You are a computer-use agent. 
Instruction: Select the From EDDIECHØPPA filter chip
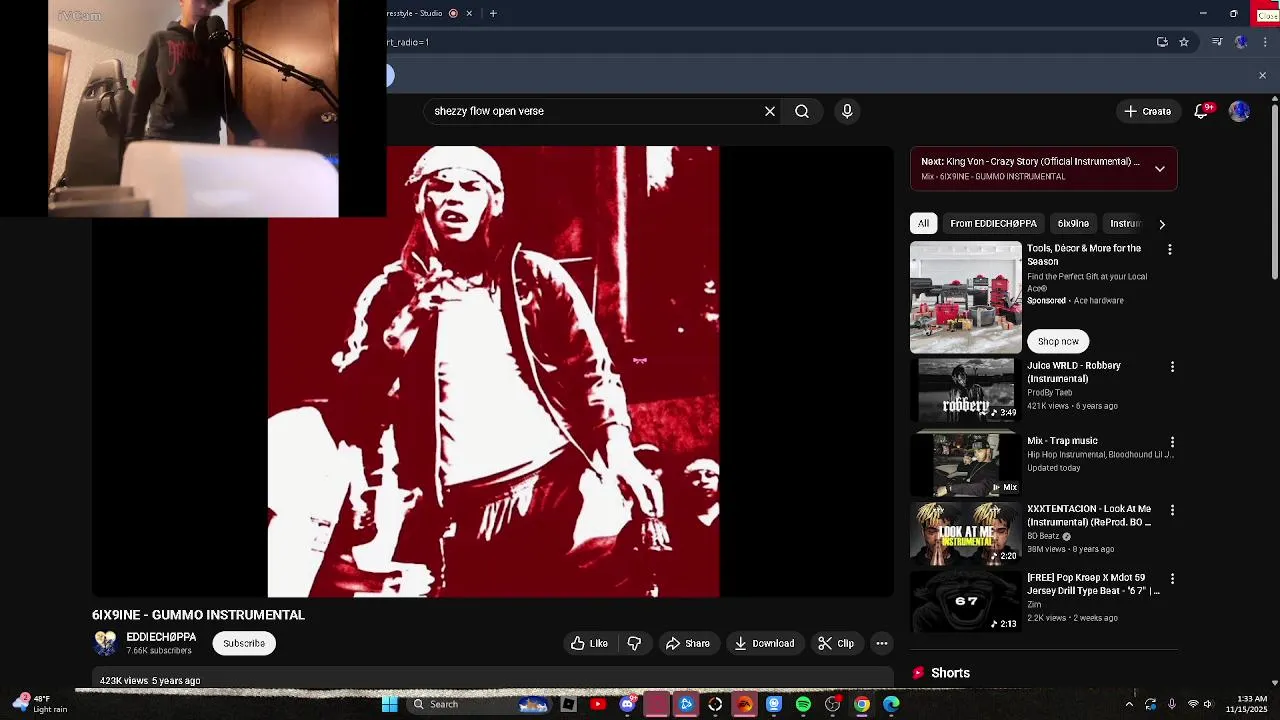(x=993, y=224)
